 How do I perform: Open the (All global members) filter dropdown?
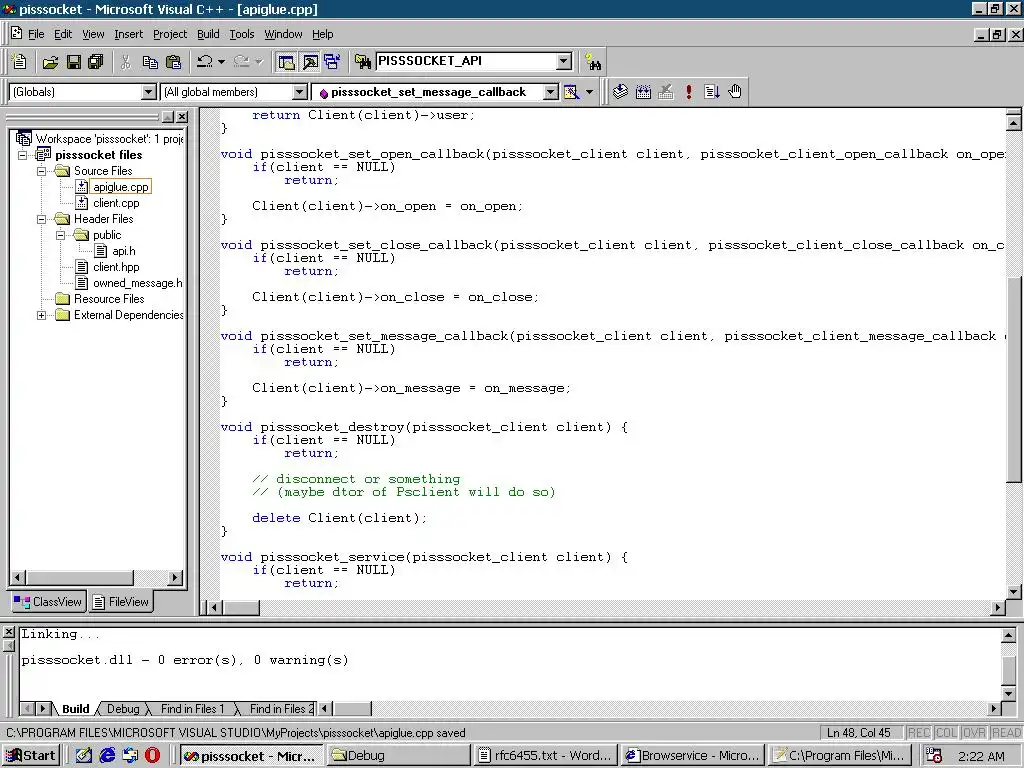[x=299, y=92]
